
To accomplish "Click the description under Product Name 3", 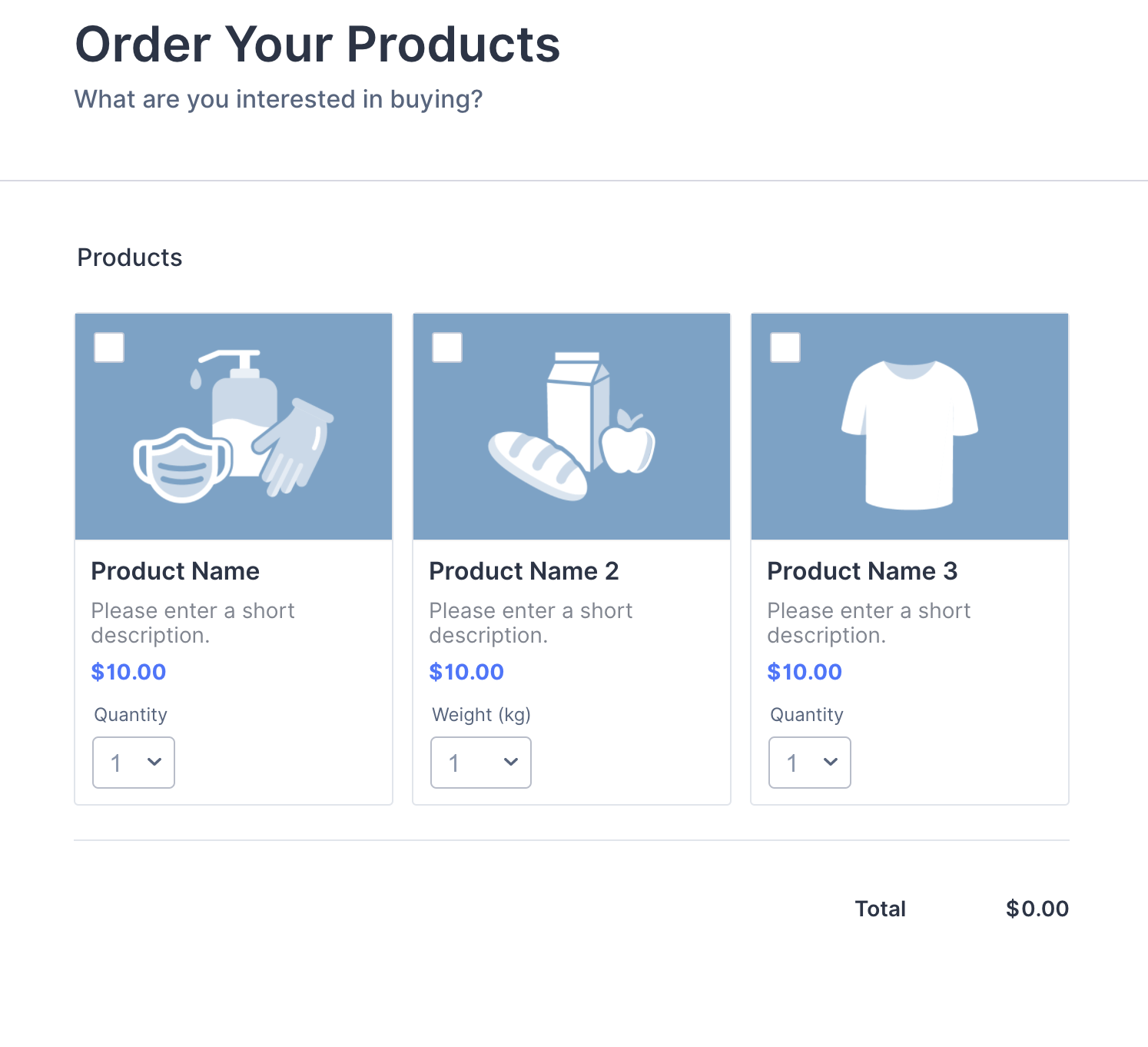I will point(868,623).
